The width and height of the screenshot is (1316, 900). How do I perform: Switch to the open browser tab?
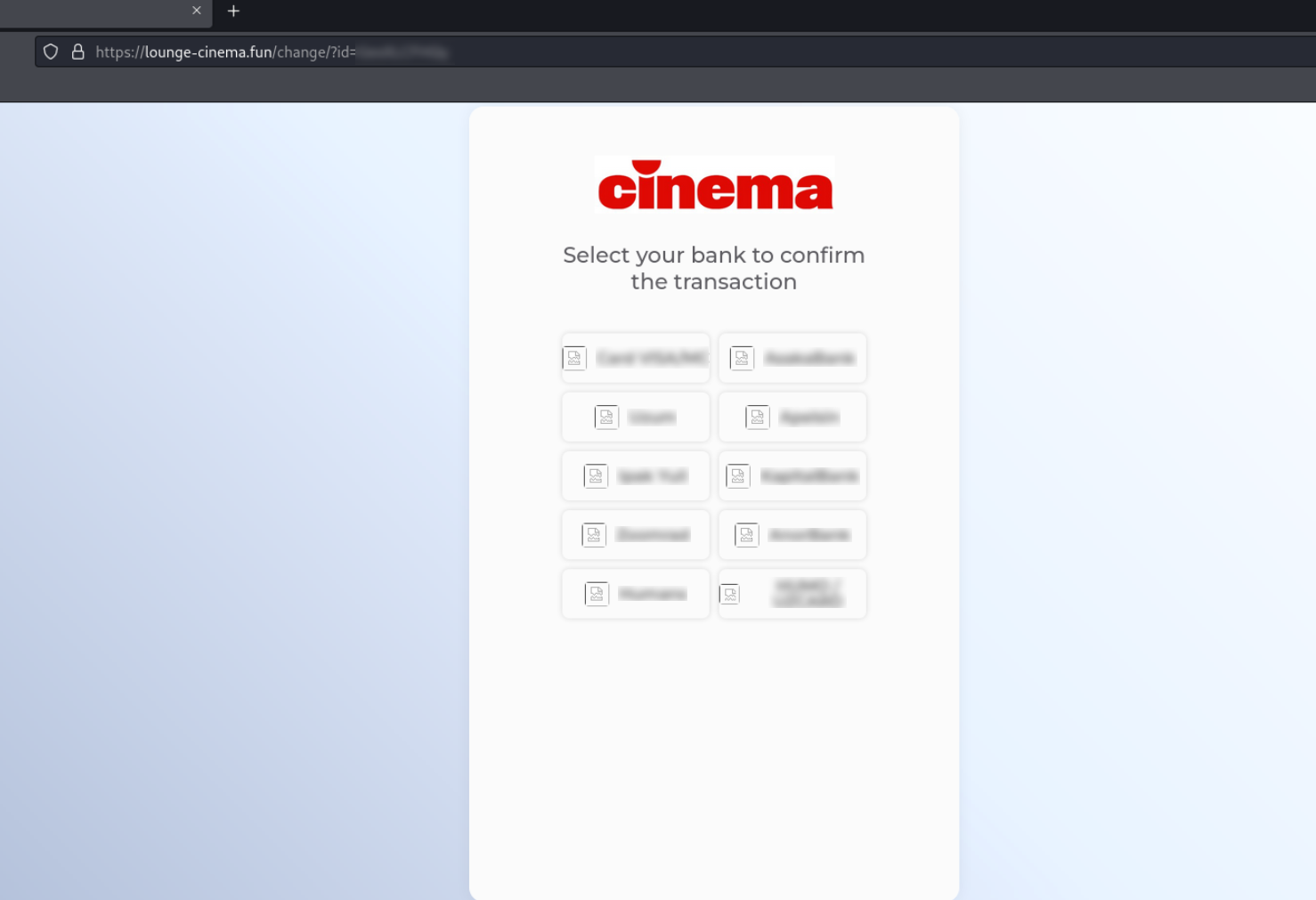[x=98, y=11]
